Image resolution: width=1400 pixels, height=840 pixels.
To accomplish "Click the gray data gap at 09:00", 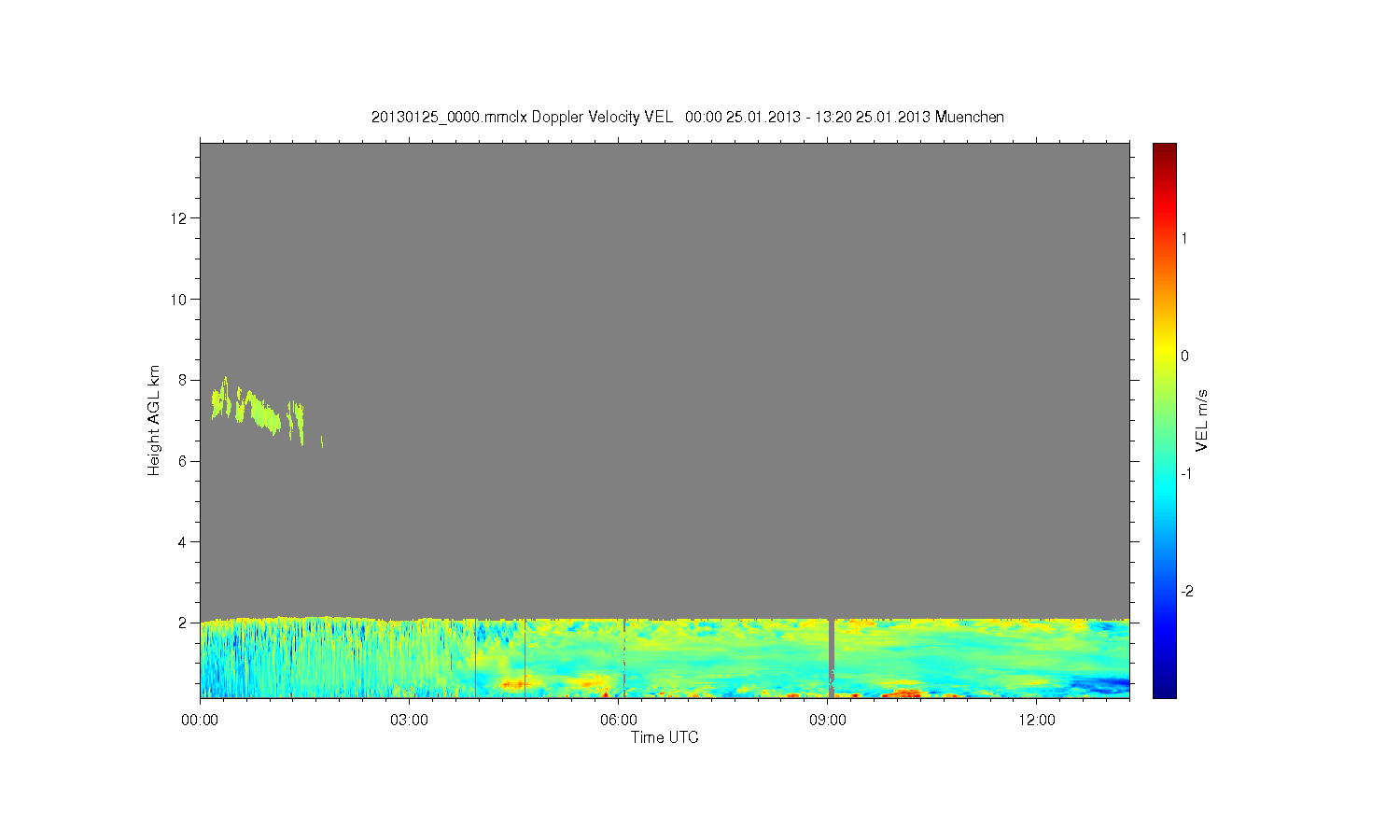I will 832,658.
